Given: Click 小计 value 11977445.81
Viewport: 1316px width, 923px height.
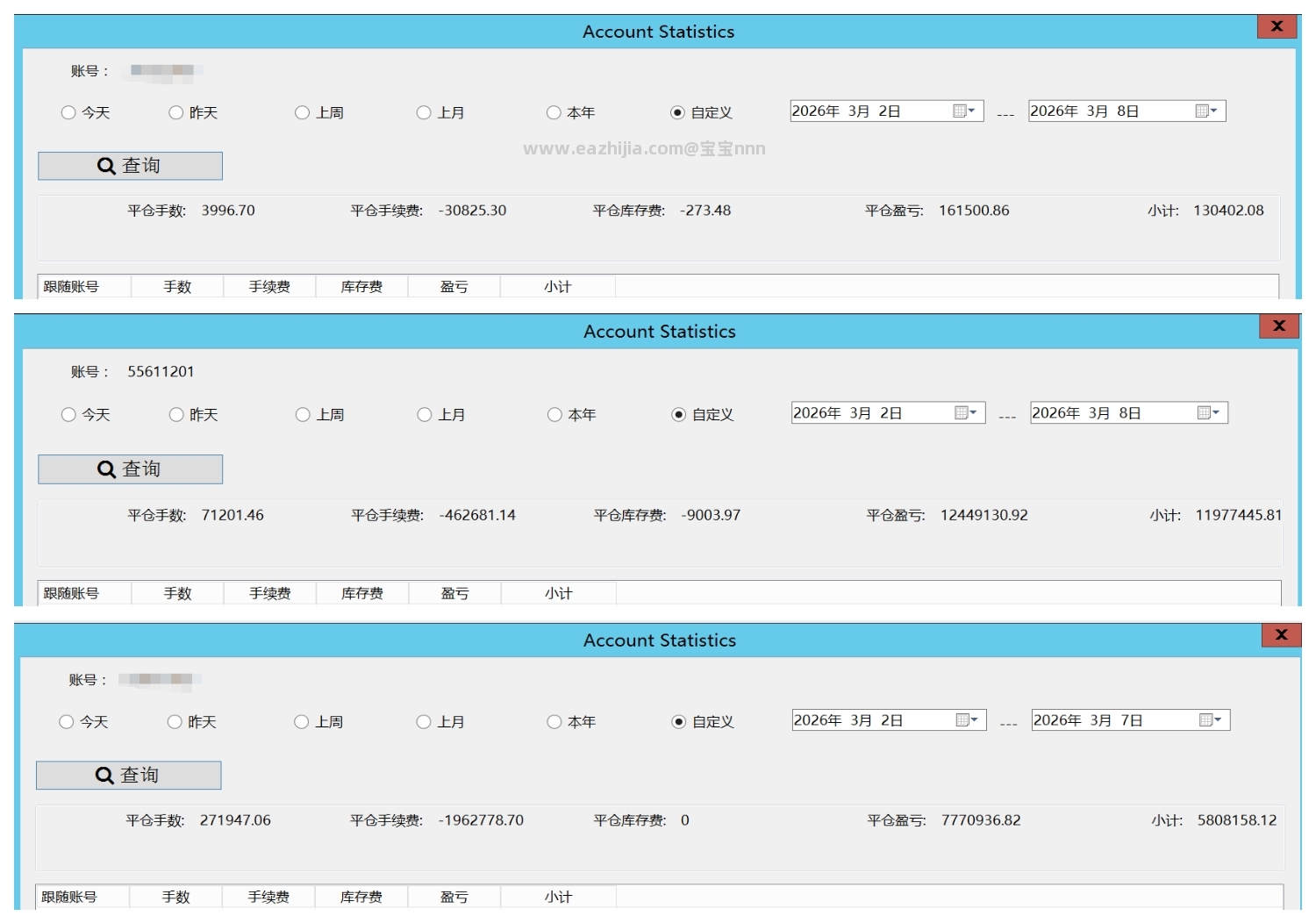Looking at the screenshot, I should [x=1239, y=515].
